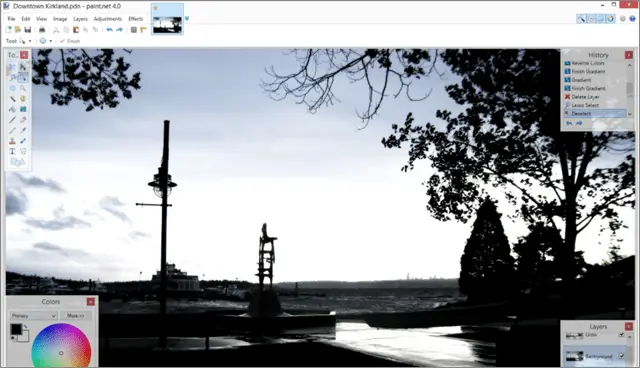Click the Save icon in the toolbar

(x=27, y=30)
